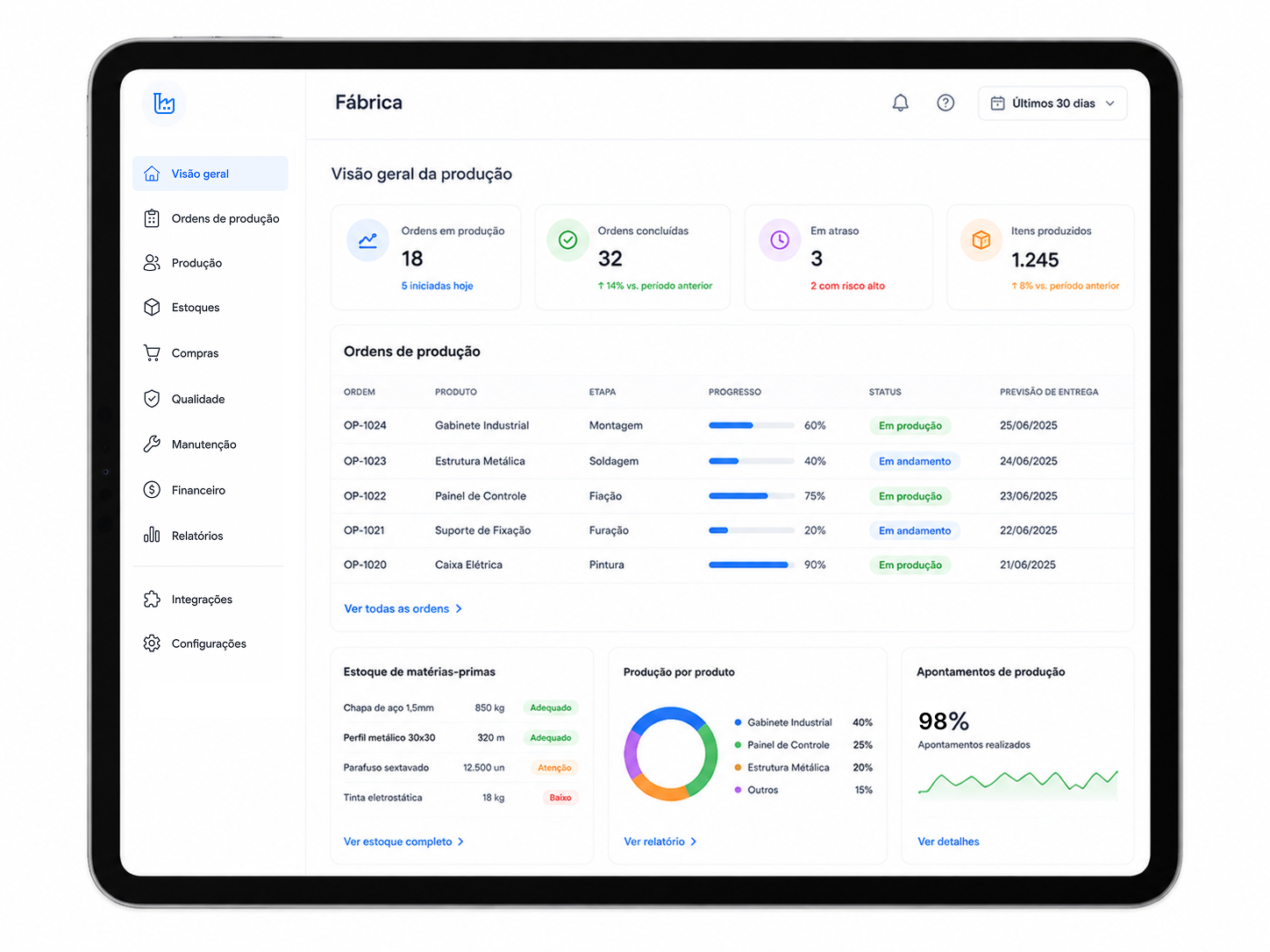Click the Produção people icon
This screenshot has width=1270, height=952.
tap(152, 263)
